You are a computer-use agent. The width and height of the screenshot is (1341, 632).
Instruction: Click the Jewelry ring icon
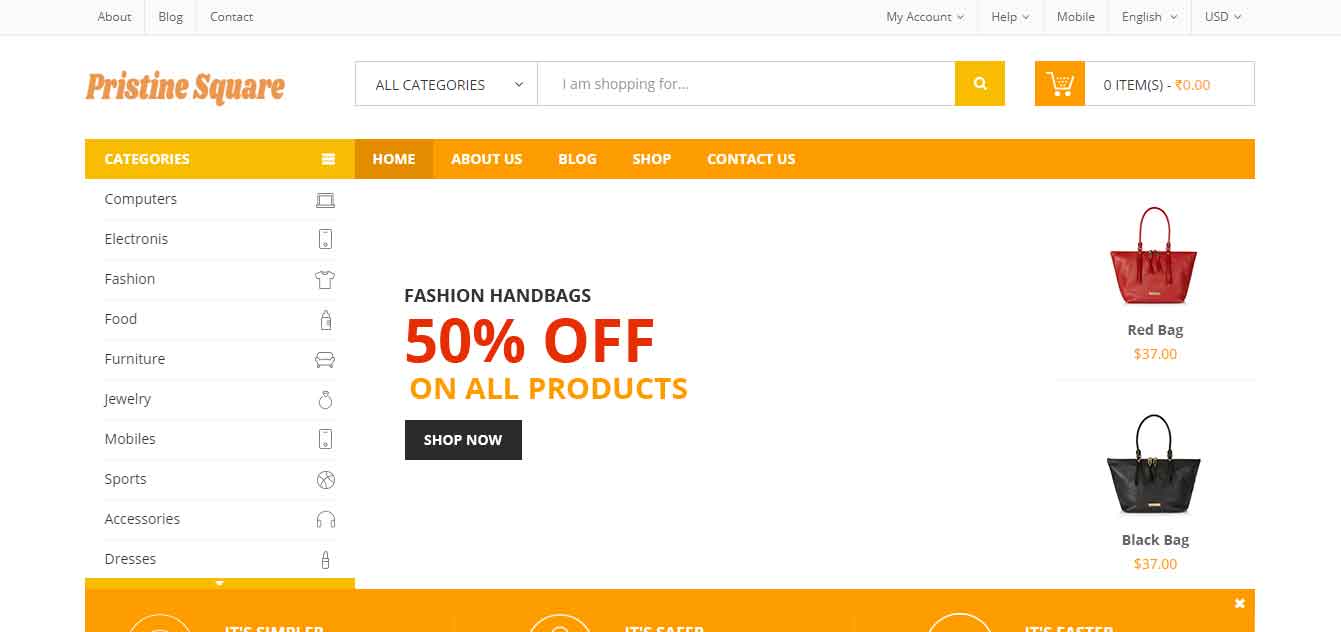(325, 400)
